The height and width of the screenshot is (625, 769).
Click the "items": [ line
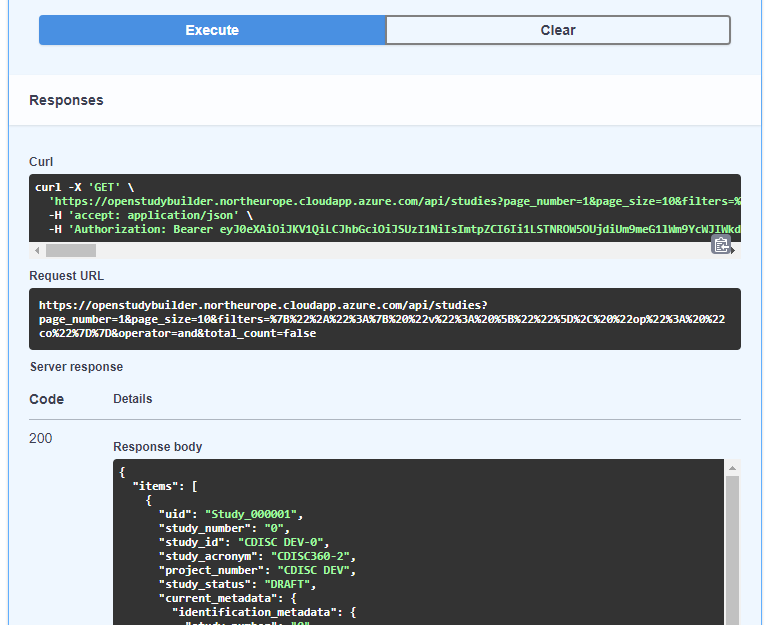165,486
